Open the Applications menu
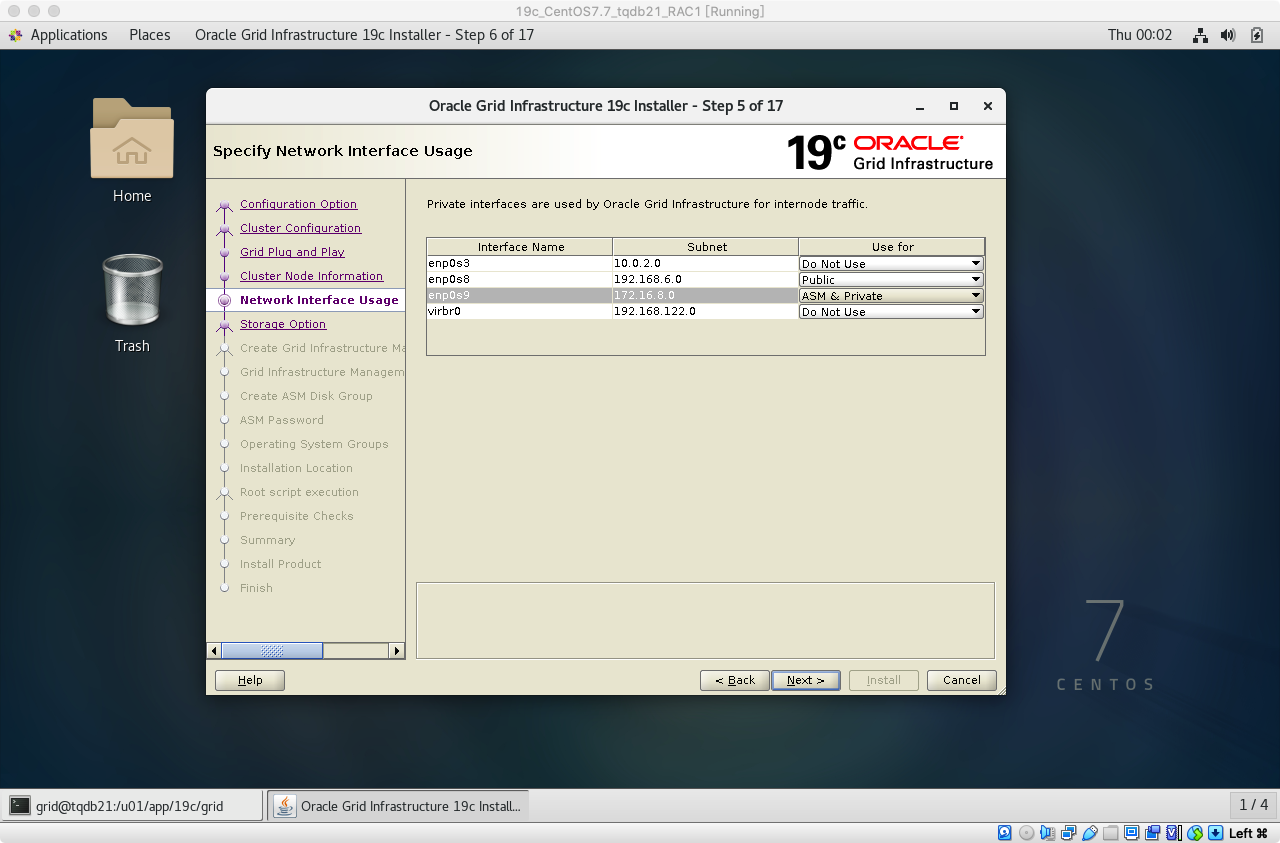The height and width of the screenshot is (843, 1280). [x=69, y=35]
